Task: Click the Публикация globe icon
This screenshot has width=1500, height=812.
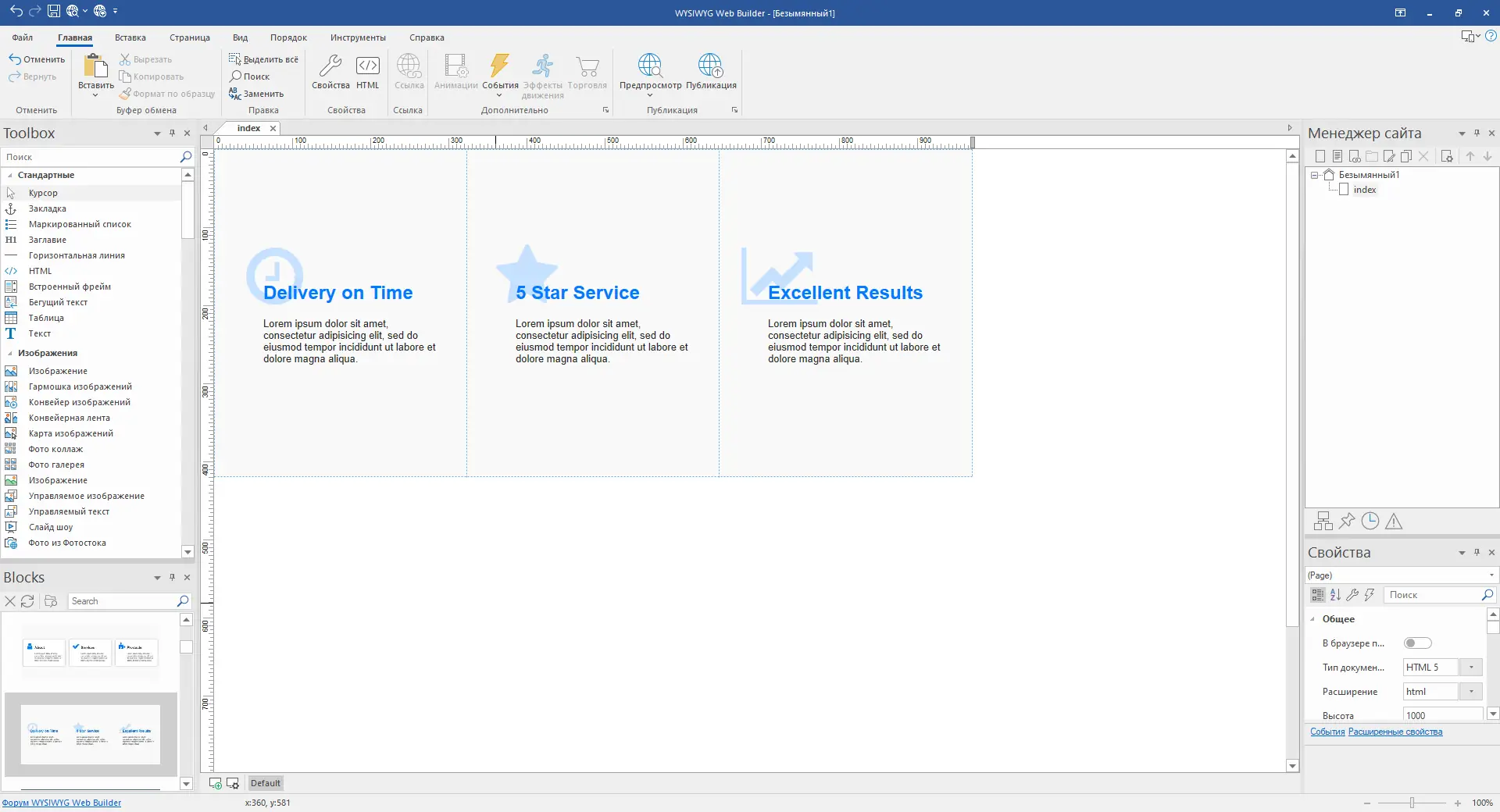Action: [x=711, y=72]
